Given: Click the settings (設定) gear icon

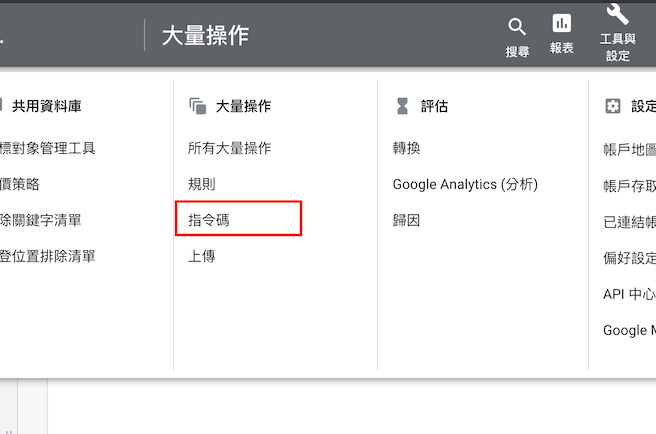Looking at the screenshot, I should pyautogui.click(x=613, y=106).
